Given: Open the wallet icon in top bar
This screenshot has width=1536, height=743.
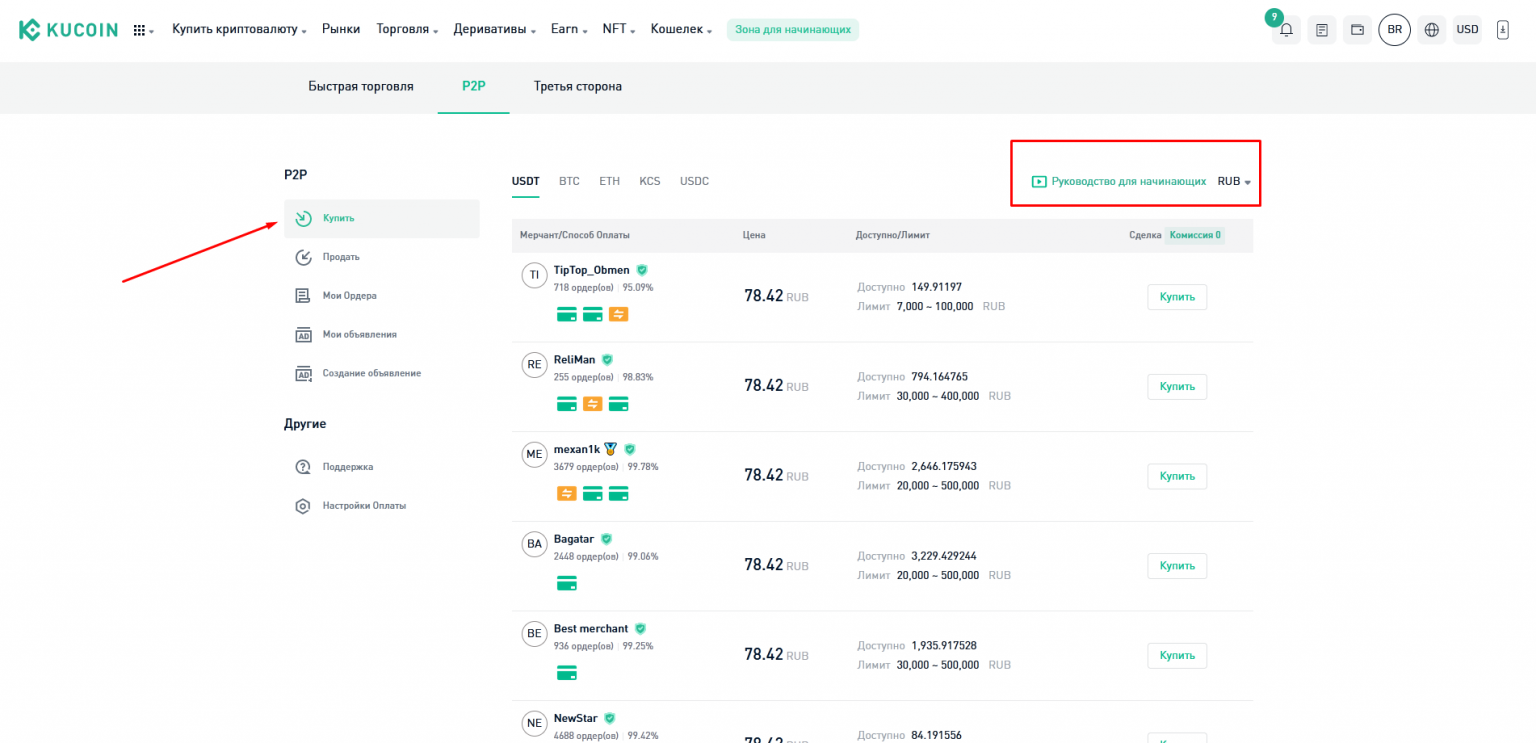Looking at the screenshot, I should pyautogui.click(x=1357, y=30).
